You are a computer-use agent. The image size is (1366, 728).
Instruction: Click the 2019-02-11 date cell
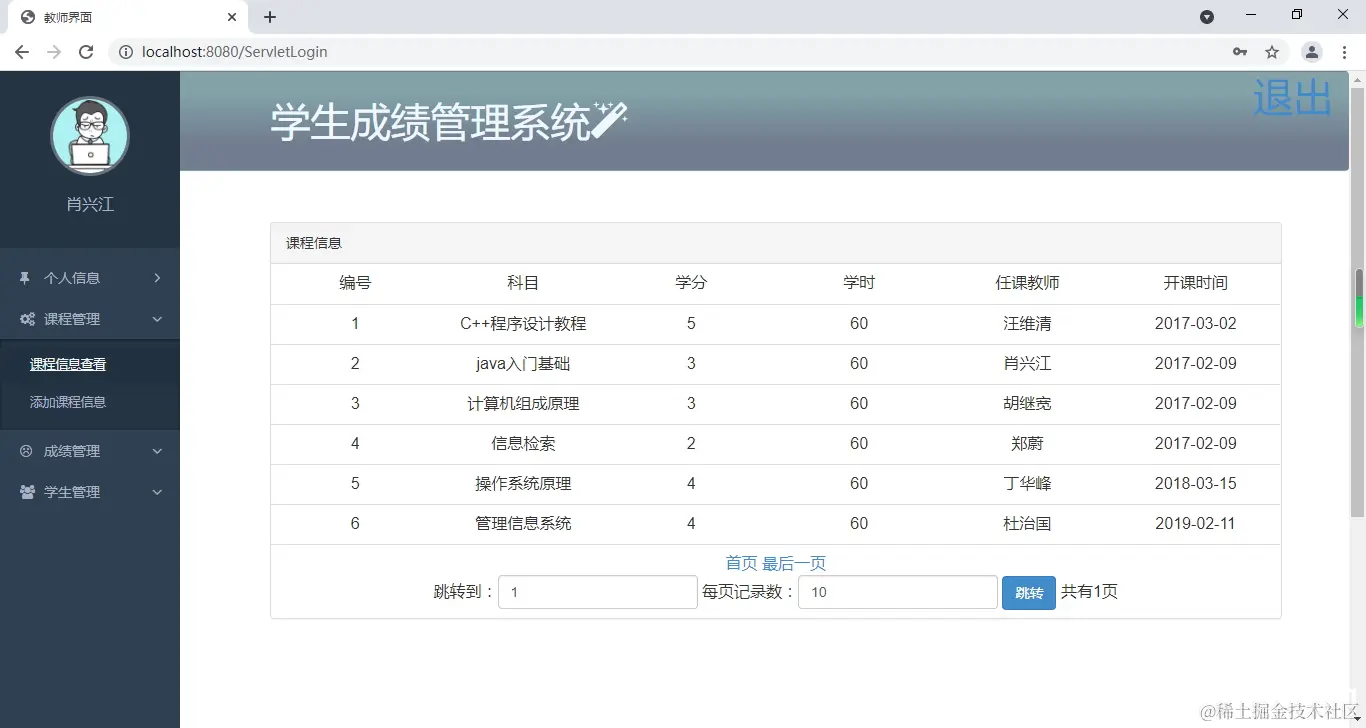pyautogui.click(x=1195, y=524)
